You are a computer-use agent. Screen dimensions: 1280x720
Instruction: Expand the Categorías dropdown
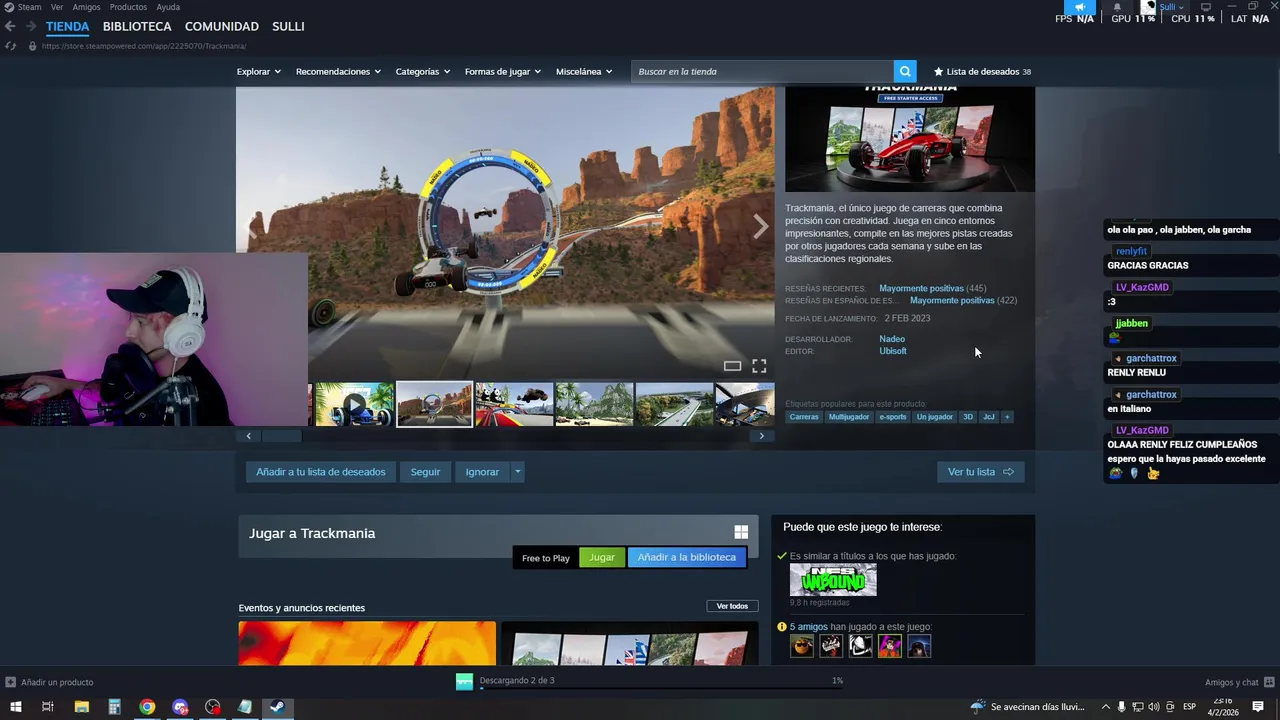pos(422,71)
